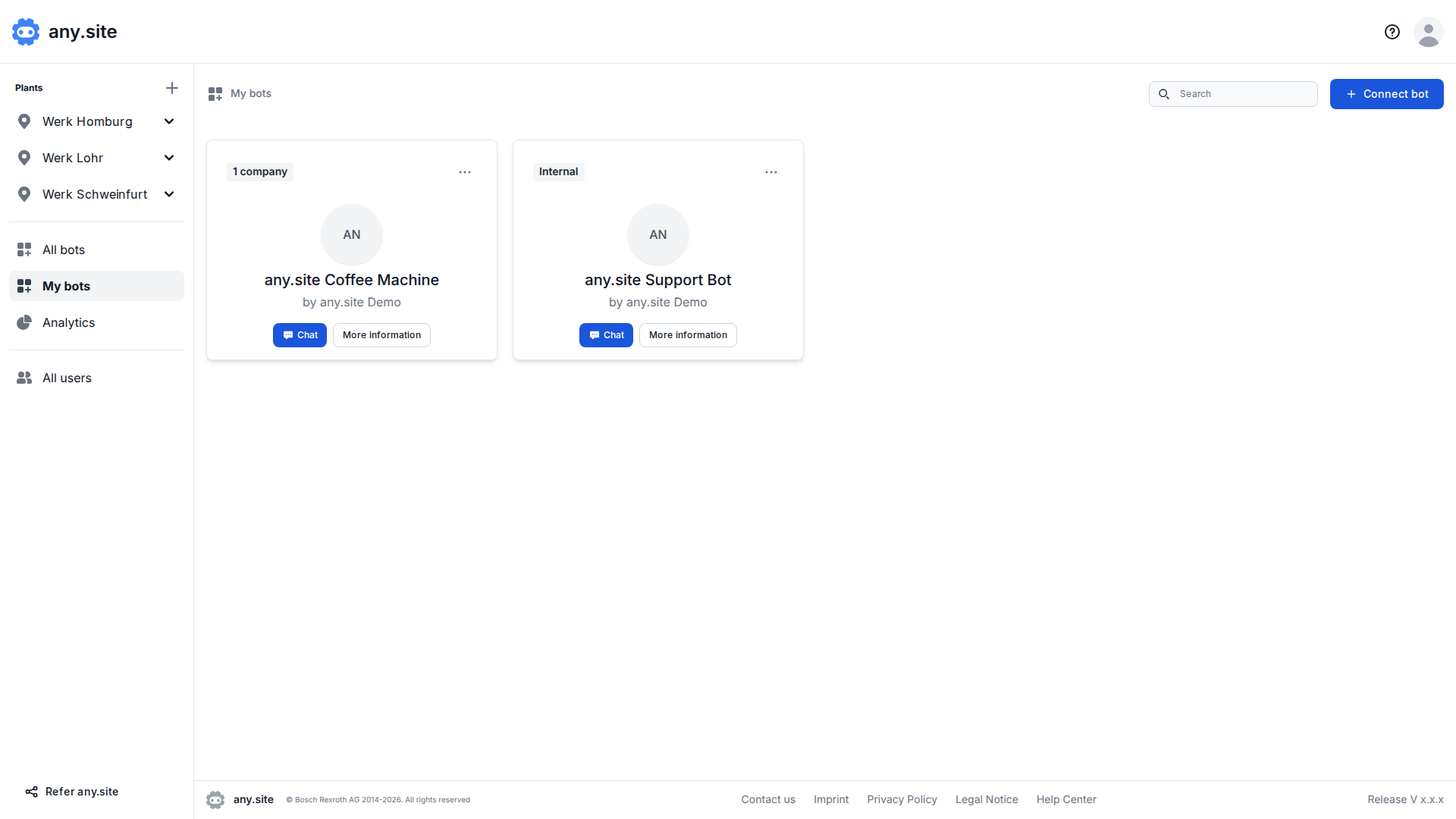The image size is (1456, 819).
Task: Open More information for Support Bot
Action: coord(688,335)
